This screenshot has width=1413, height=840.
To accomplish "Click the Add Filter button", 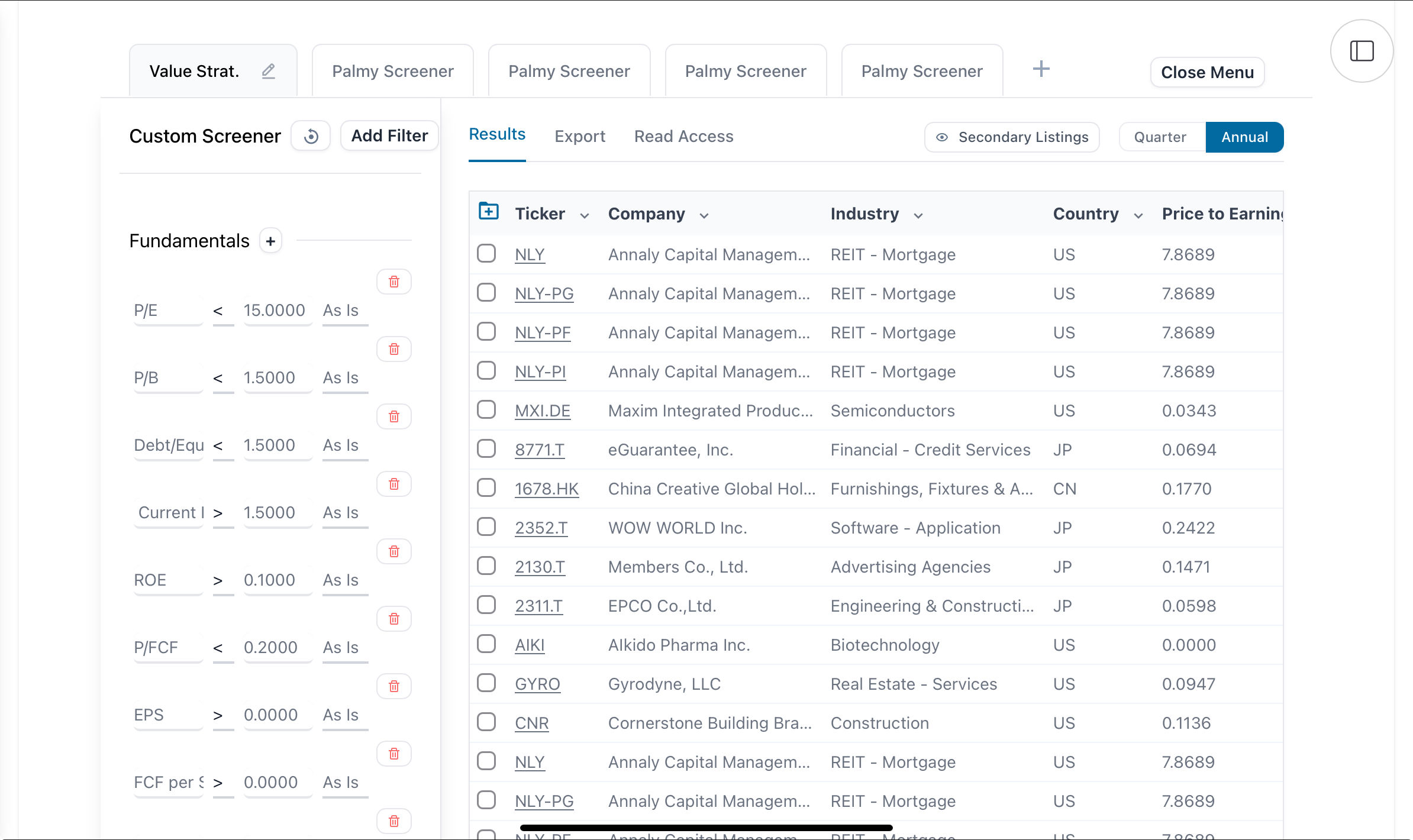I will pyautogui.click(x=389, y=136).
